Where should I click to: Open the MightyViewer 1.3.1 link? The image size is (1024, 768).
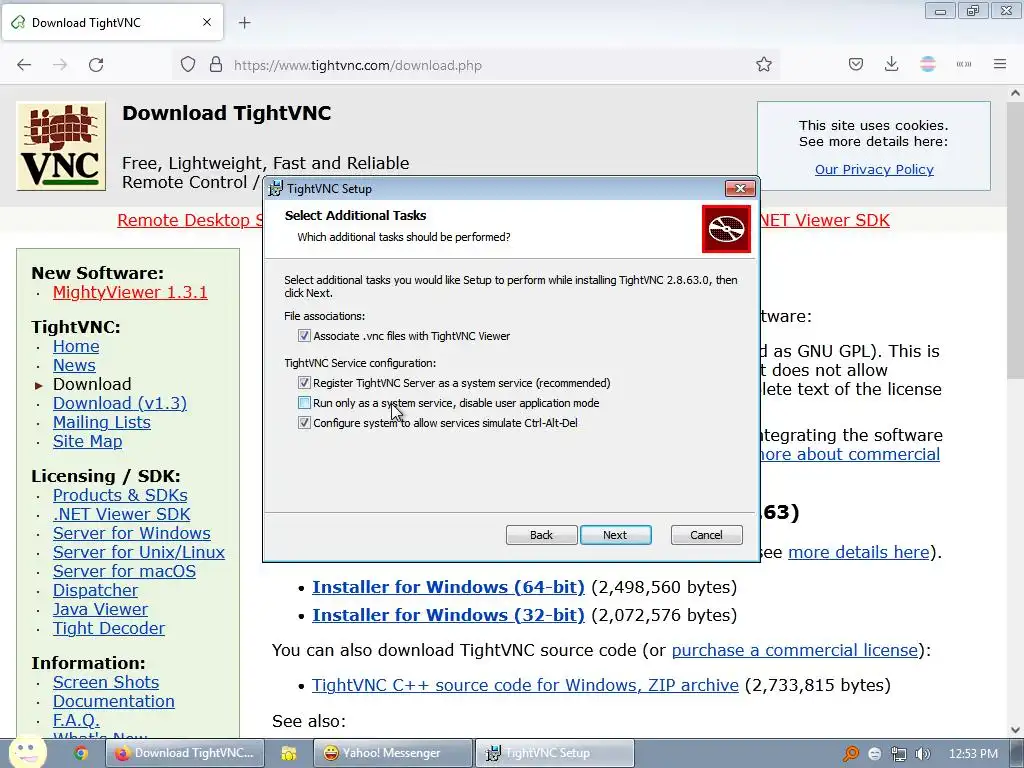[x=130, y=292]
